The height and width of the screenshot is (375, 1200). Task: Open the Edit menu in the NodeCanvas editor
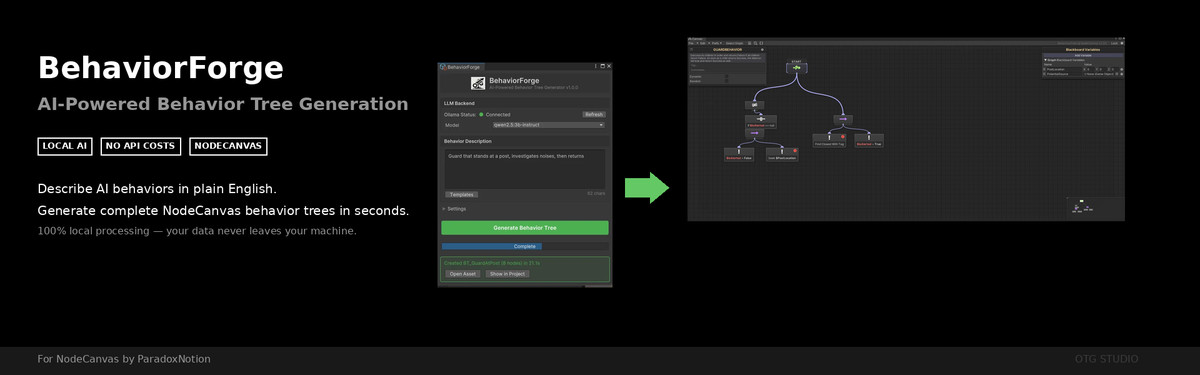pyautogui.click(x=702, y=43)
